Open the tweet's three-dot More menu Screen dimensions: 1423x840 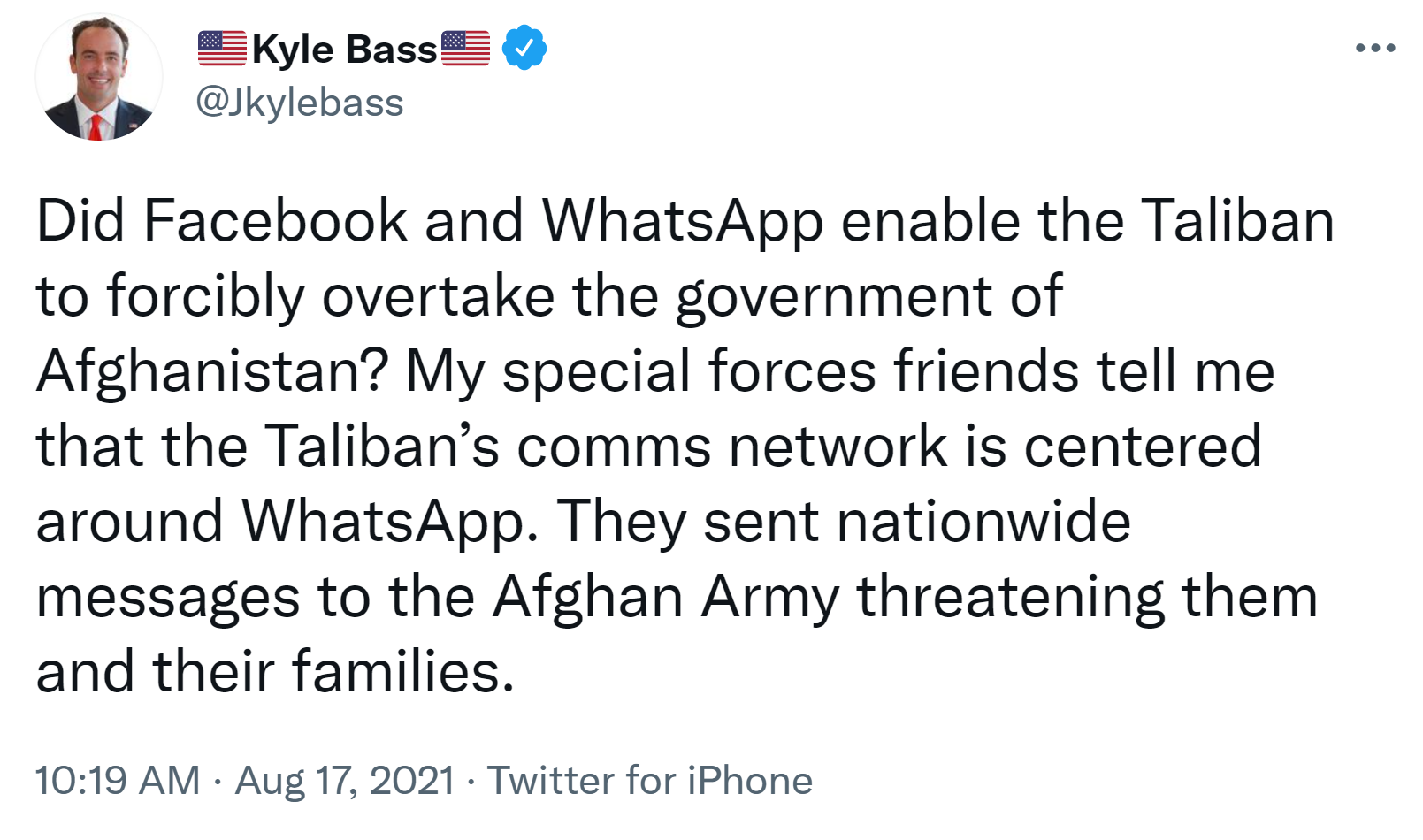[1374, 49]
